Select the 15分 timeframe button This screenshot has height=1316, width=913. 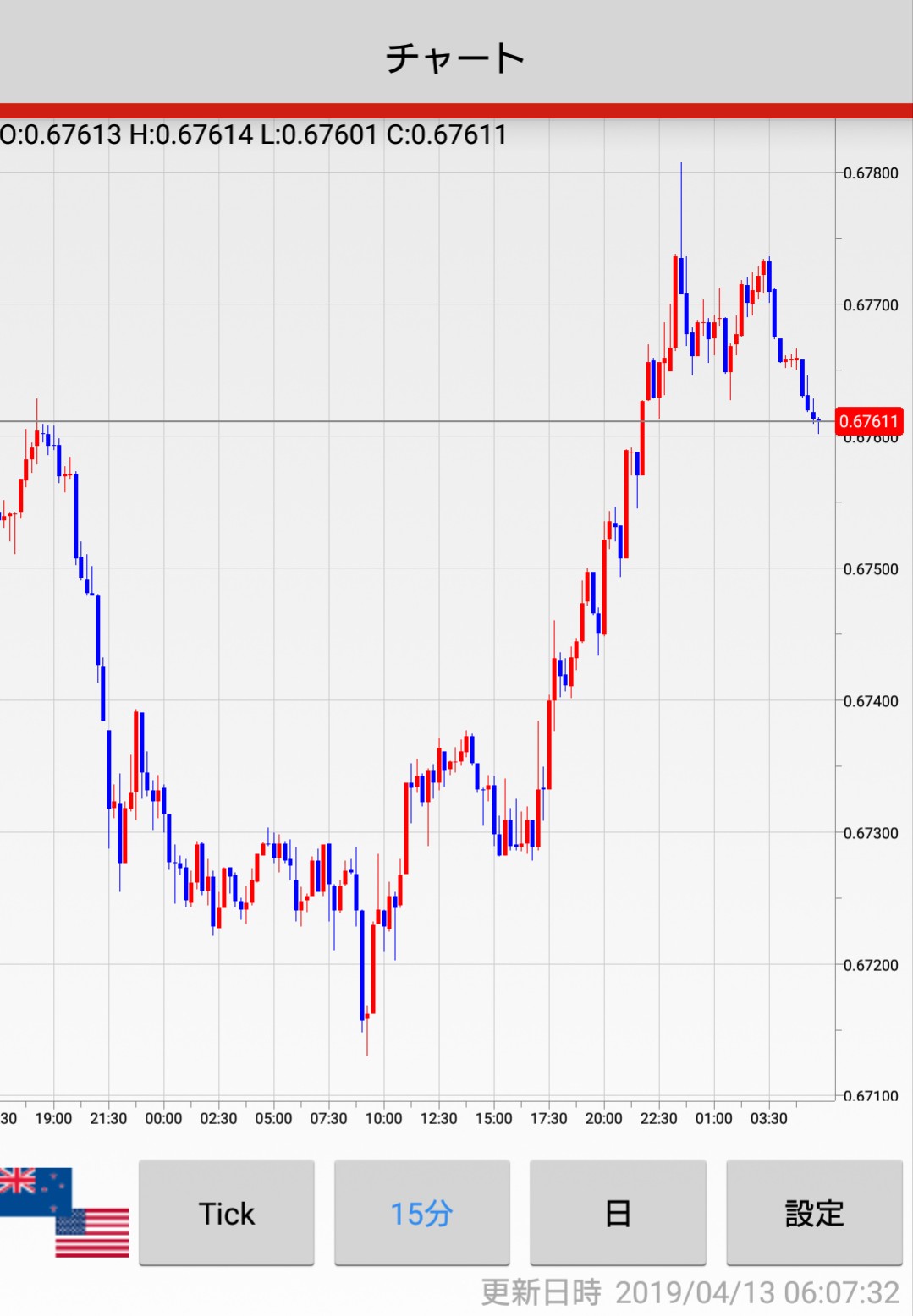point(421,1213)
